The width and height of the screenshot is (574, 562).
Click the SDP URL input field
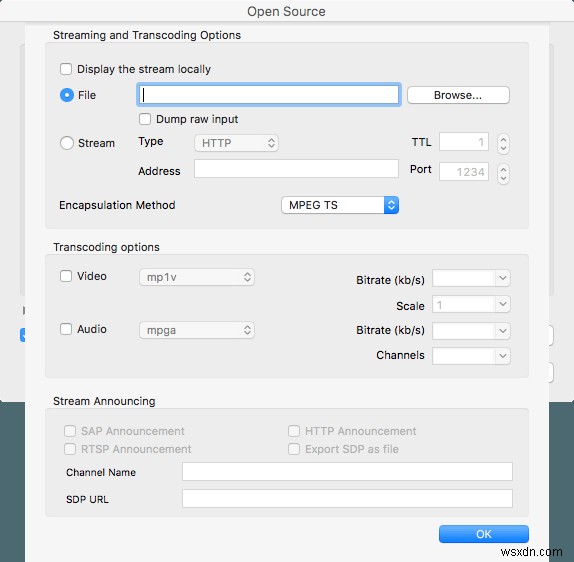[x=347, y=499]
